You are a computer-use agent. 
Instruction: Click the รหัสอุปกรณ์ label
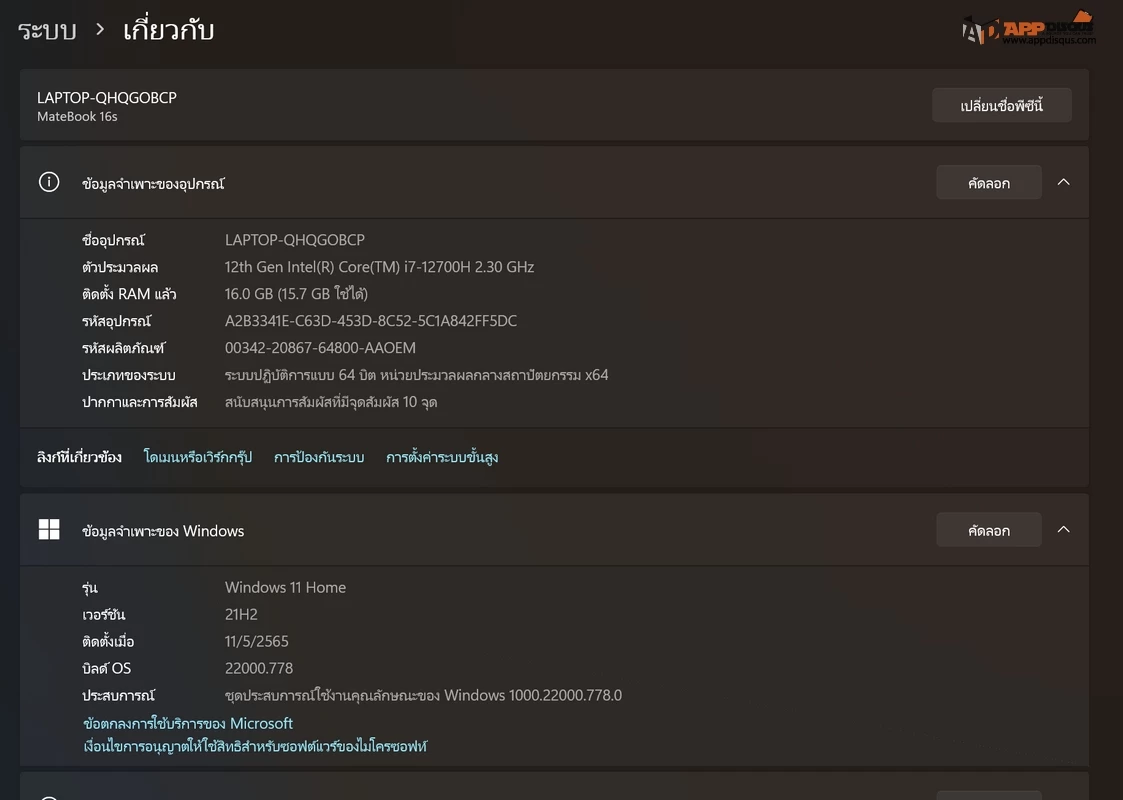(116, 321)
